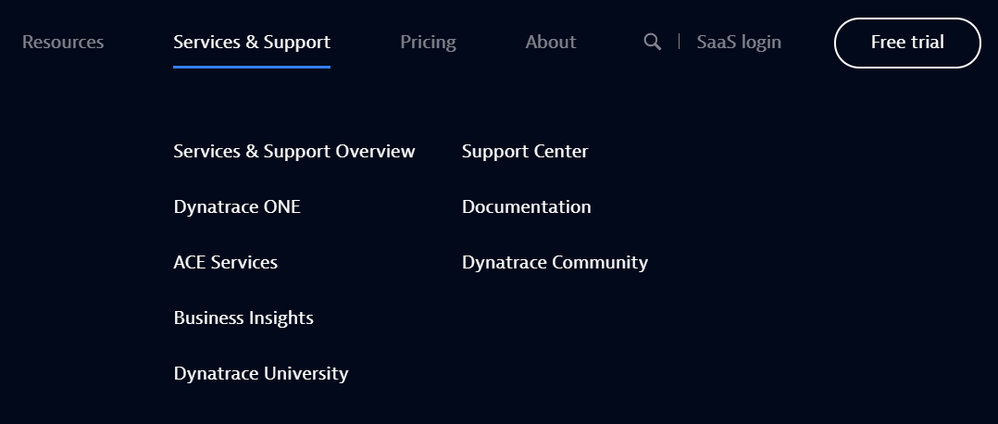Collapse the Services & Support menu

point(251,42)
